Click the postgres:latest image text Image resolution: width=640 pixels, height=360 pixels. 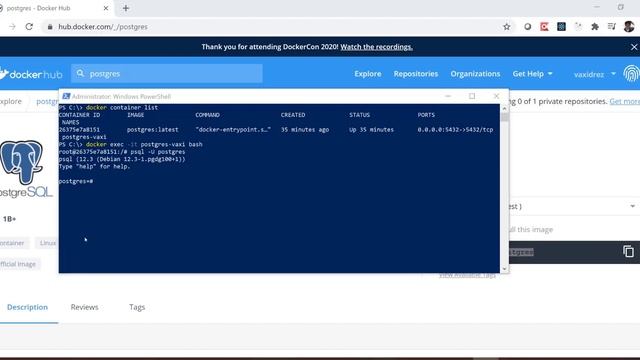pos(153,130)
